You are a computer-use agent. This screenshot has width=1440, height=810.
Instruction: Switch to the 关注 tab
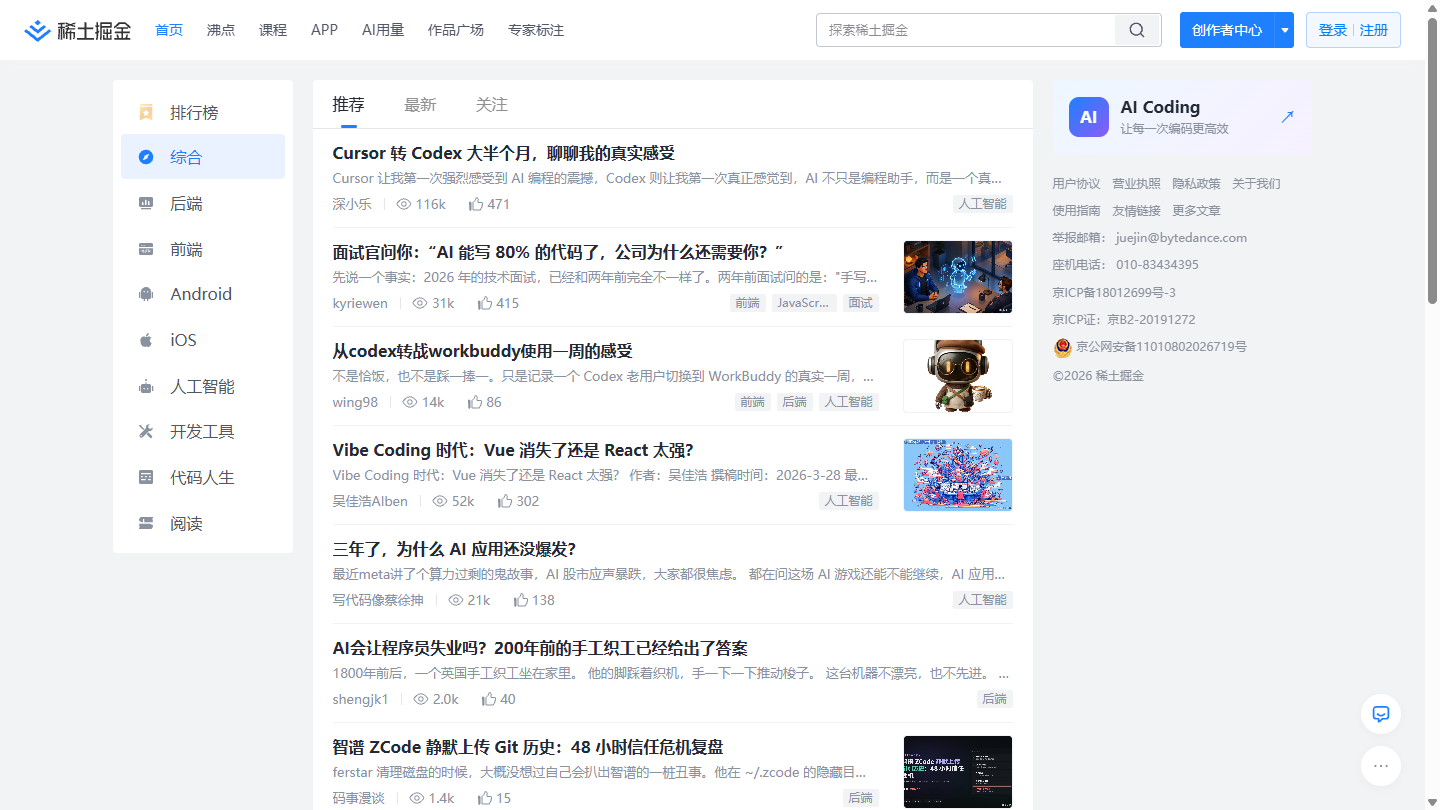[492, 104]
